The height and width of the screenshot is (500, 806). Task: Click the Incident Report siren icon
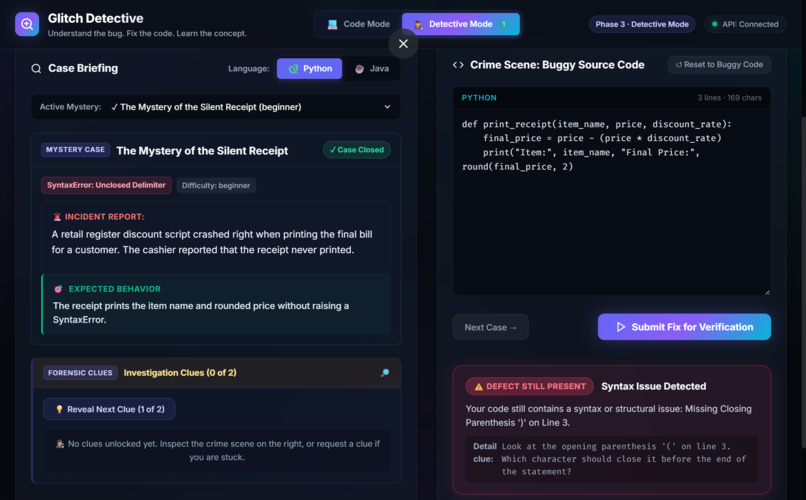coord(57,217)
